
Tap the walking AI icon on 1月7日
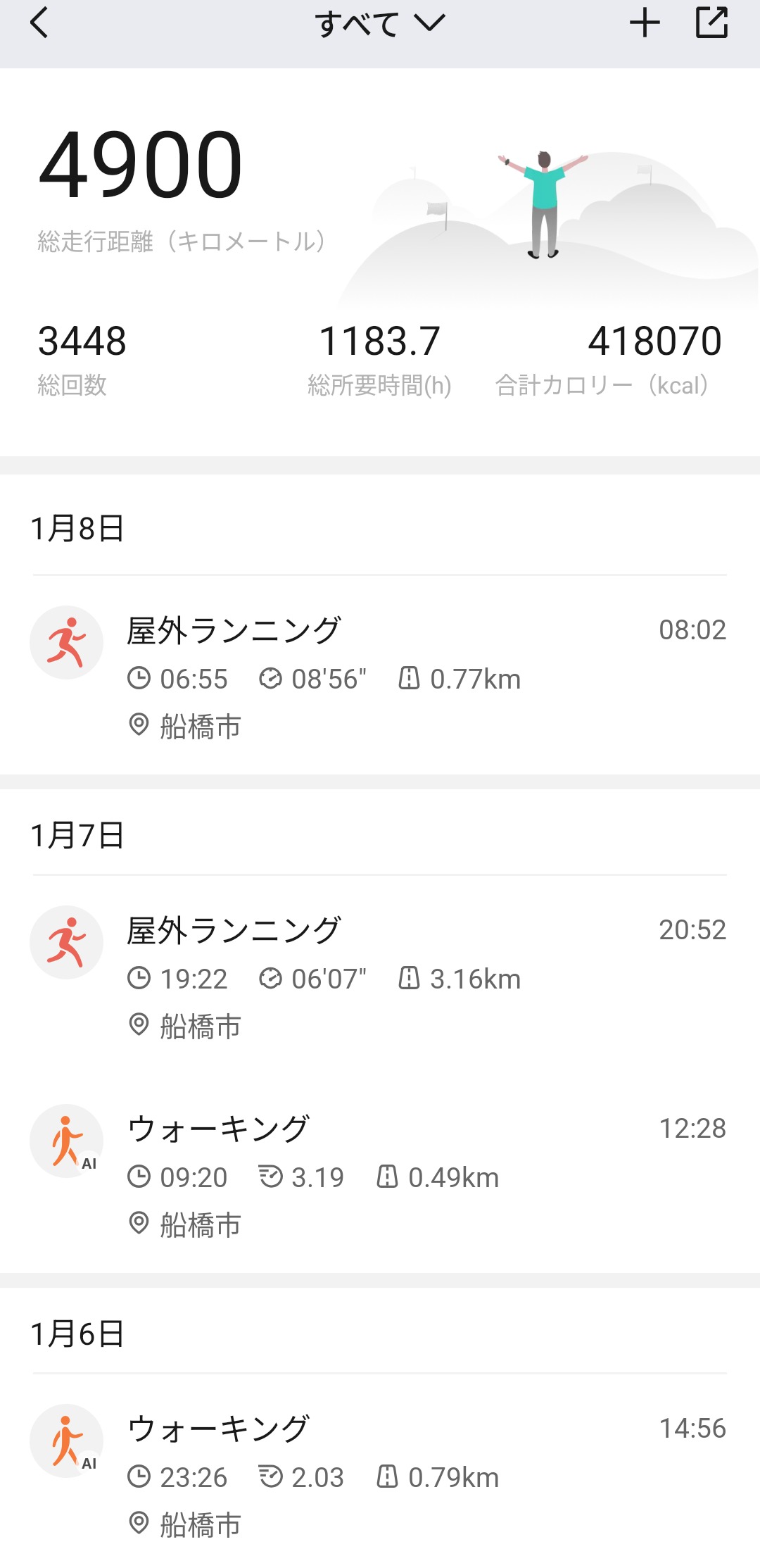66,1141
